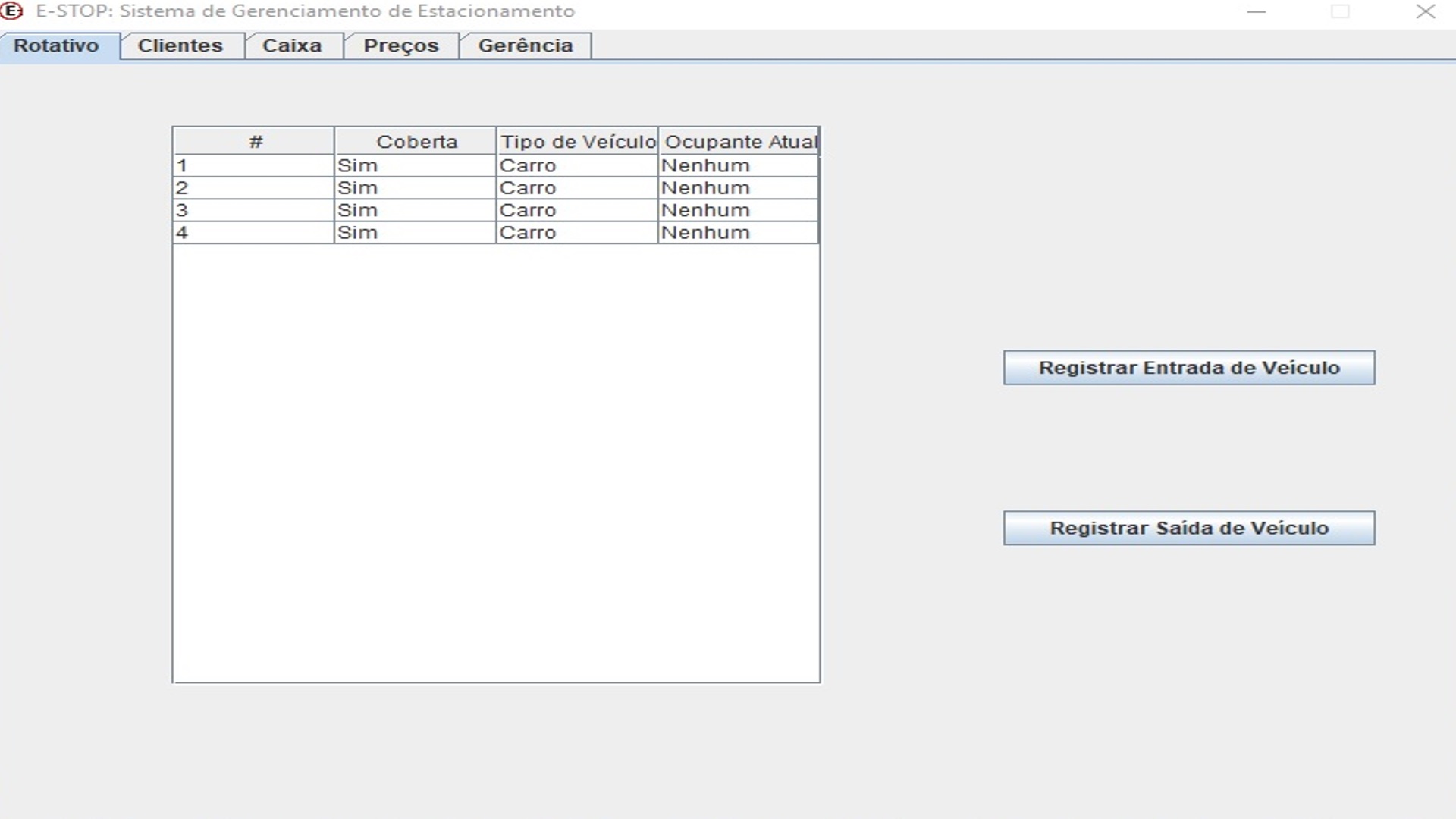Switch to the Clientes tab
This screenshot has width=1456, height=819.
click(180, 45)
